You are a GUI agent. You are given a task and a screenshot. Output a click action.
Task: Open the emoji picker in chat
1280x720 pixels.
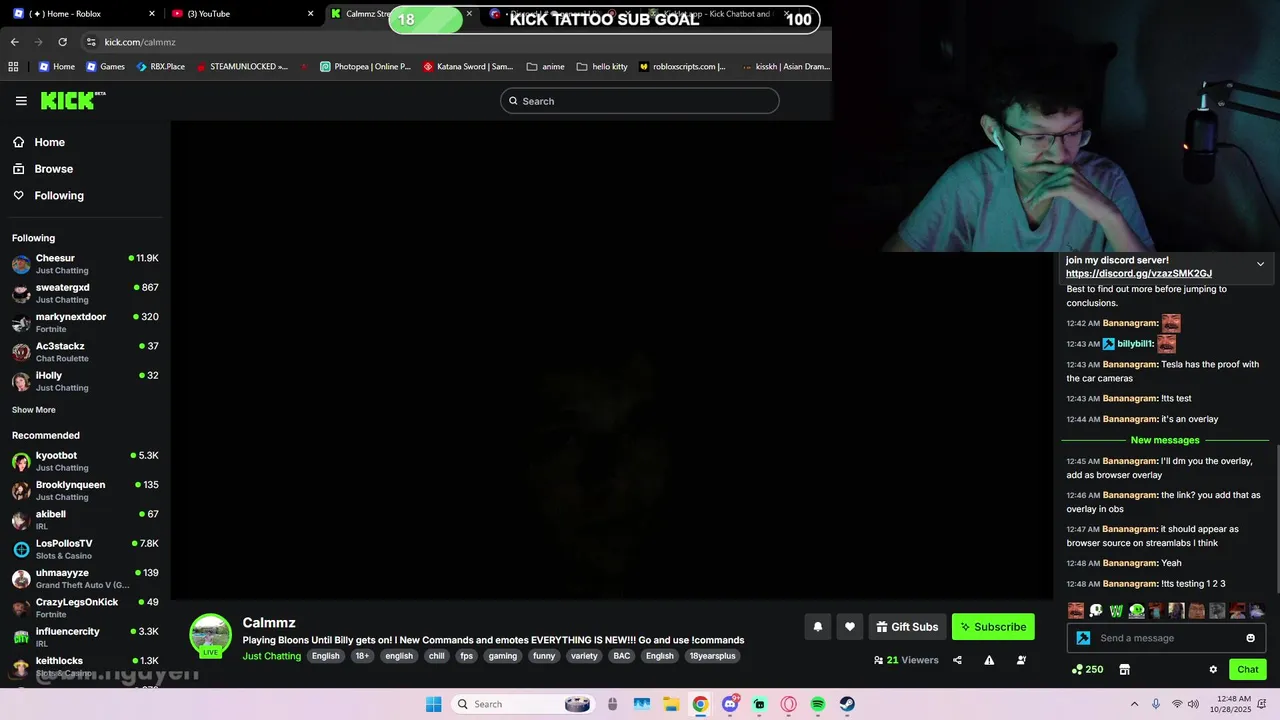(1250, 638)
